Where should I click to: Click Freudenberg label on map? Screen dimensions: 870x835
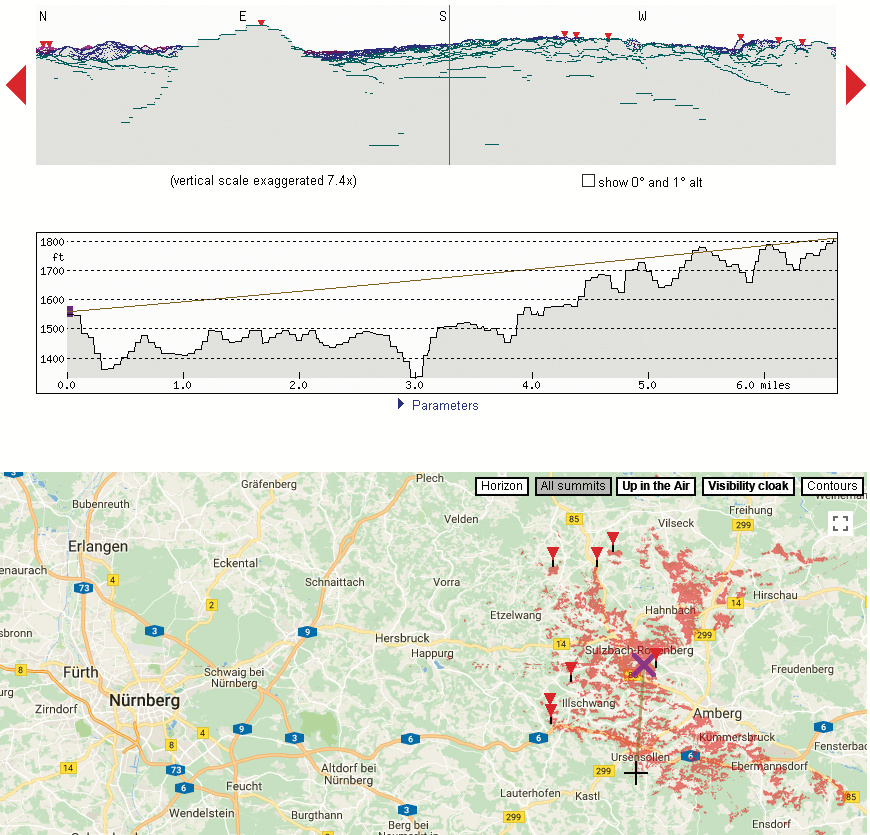(802, 669)
